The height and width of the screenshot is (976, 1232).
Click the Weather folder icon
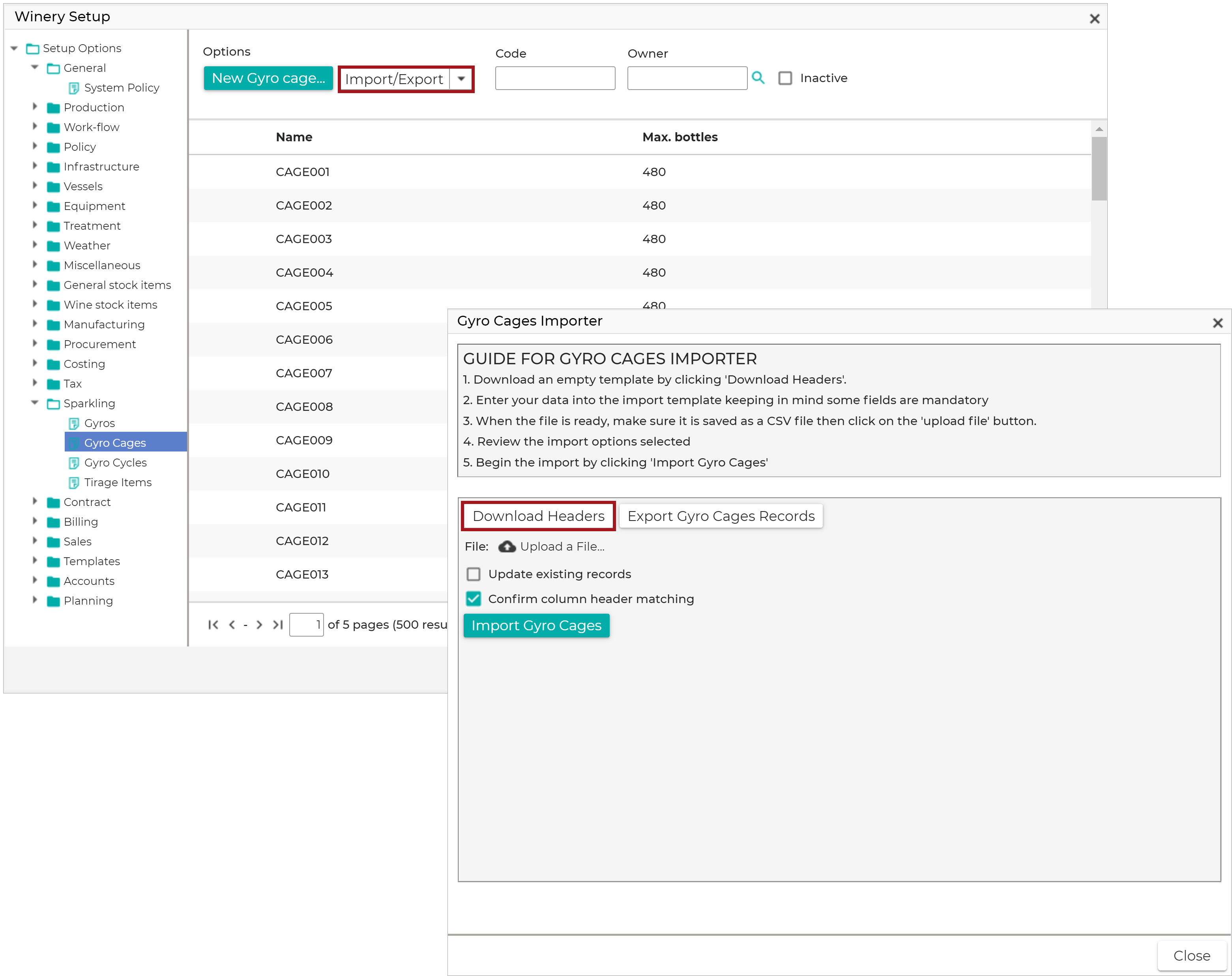[53, 246]
